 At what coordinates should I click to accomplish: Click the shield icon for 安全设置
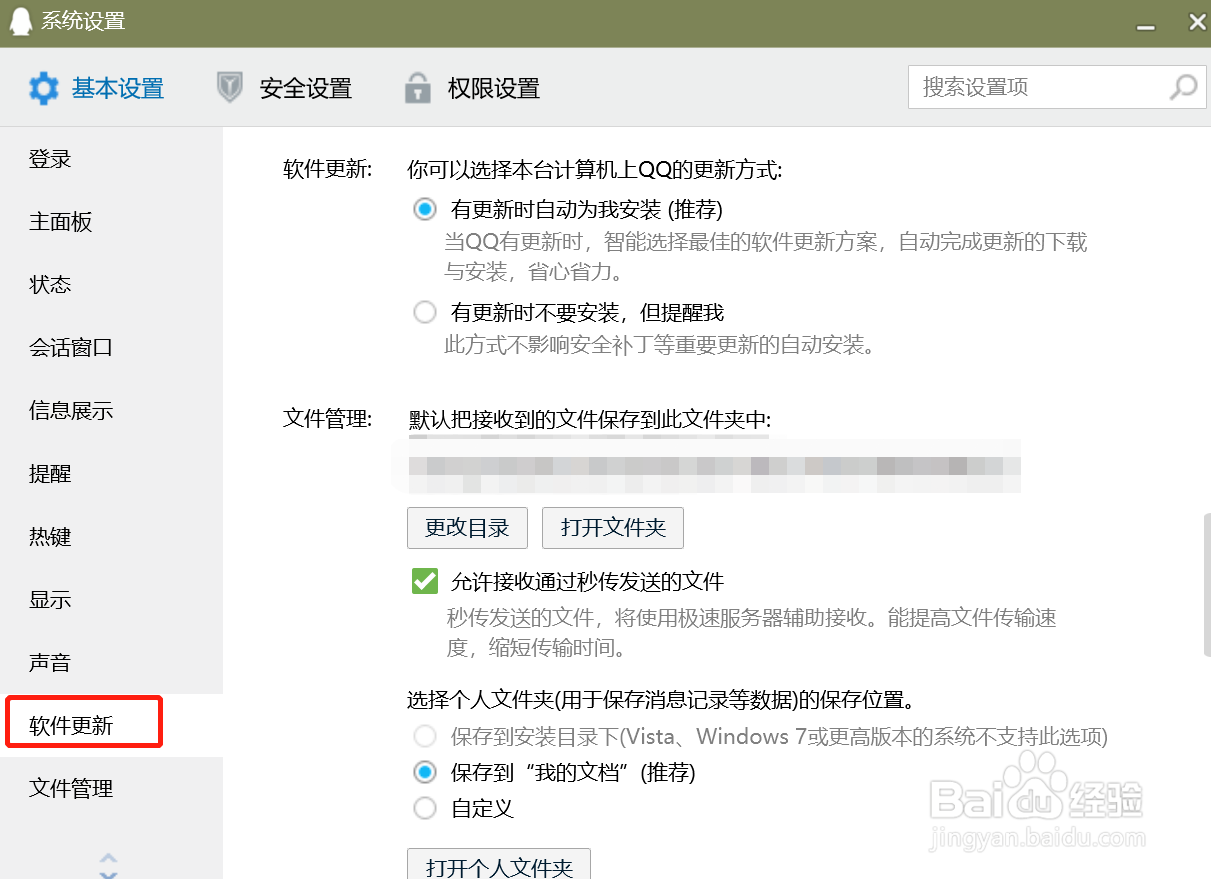[x=229, y=88]
